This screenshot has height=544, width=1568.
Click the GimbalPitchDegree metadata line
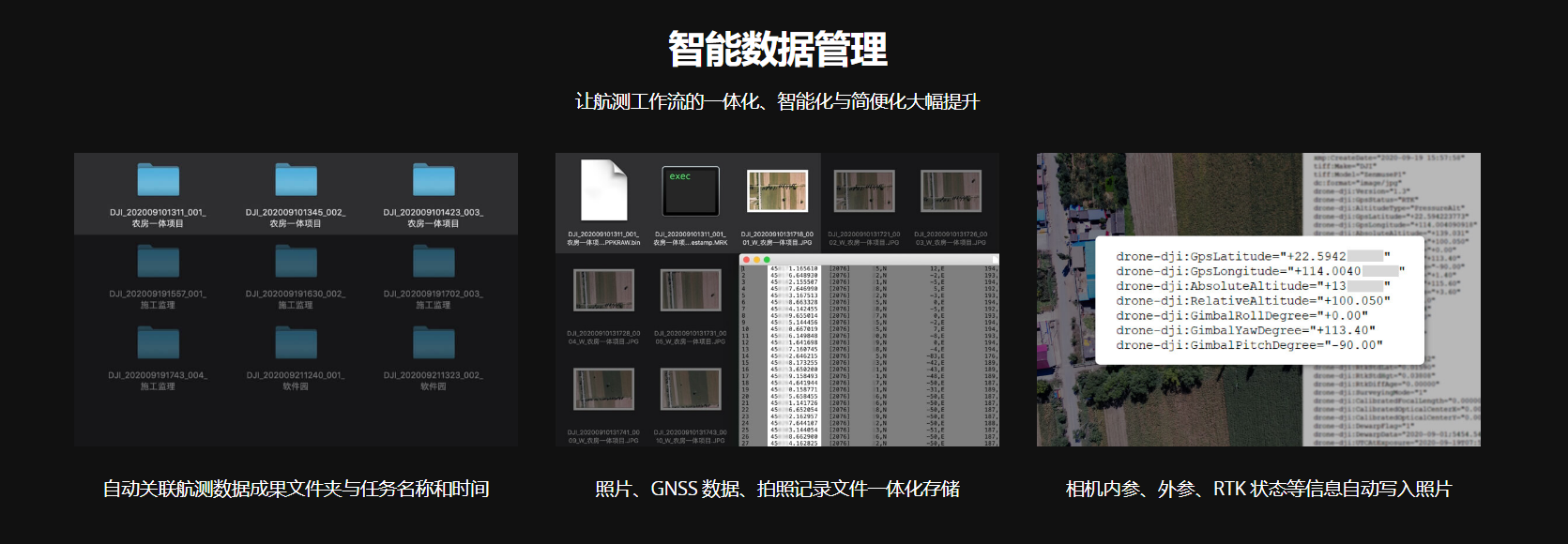[x=1248, y=345]
